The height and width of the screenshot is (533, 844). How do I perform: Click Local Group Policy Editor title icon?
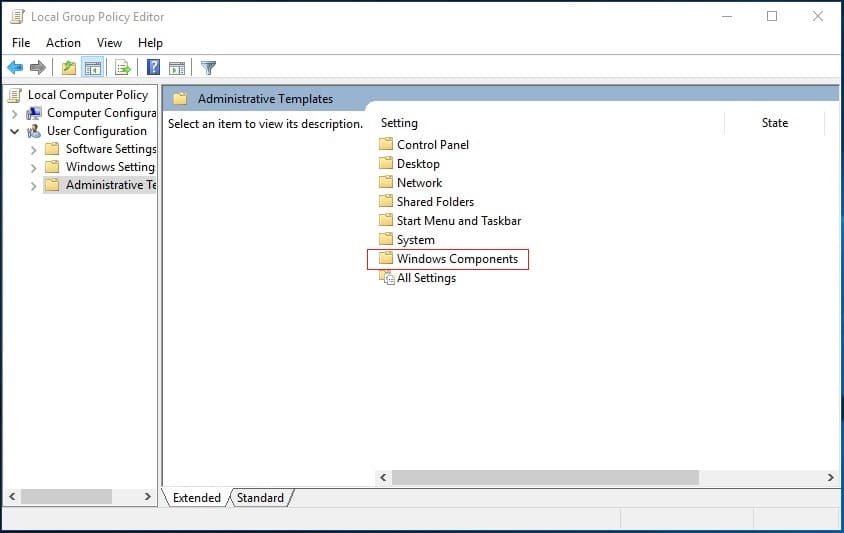[17, 17]
